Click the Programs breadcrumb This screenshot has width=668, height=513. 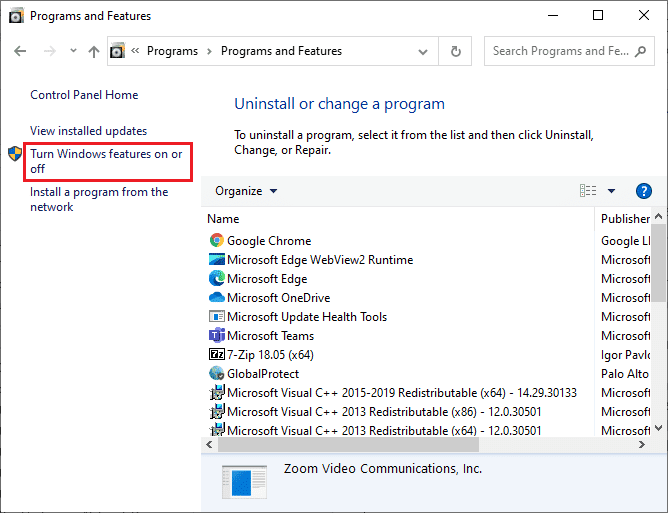[172, 51]
